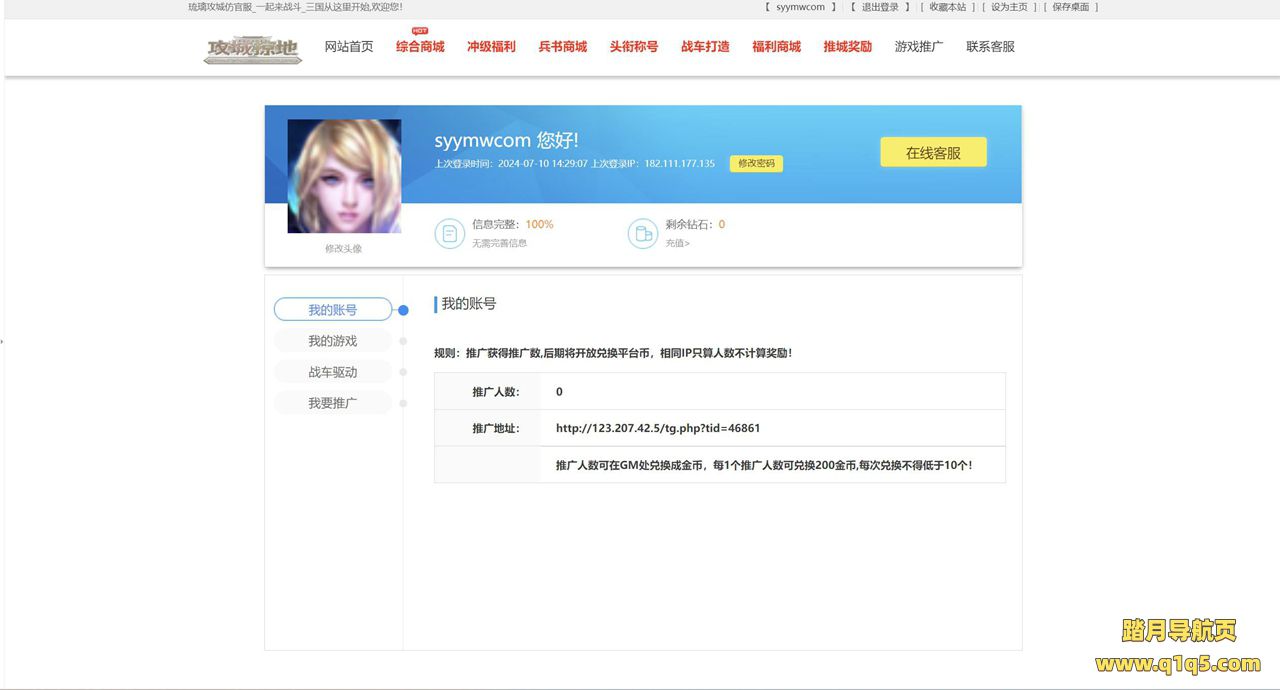This screenshot has height=690, width=1280.
Task: Click the 攻城掠地 site logo
Action: (252, 48)
